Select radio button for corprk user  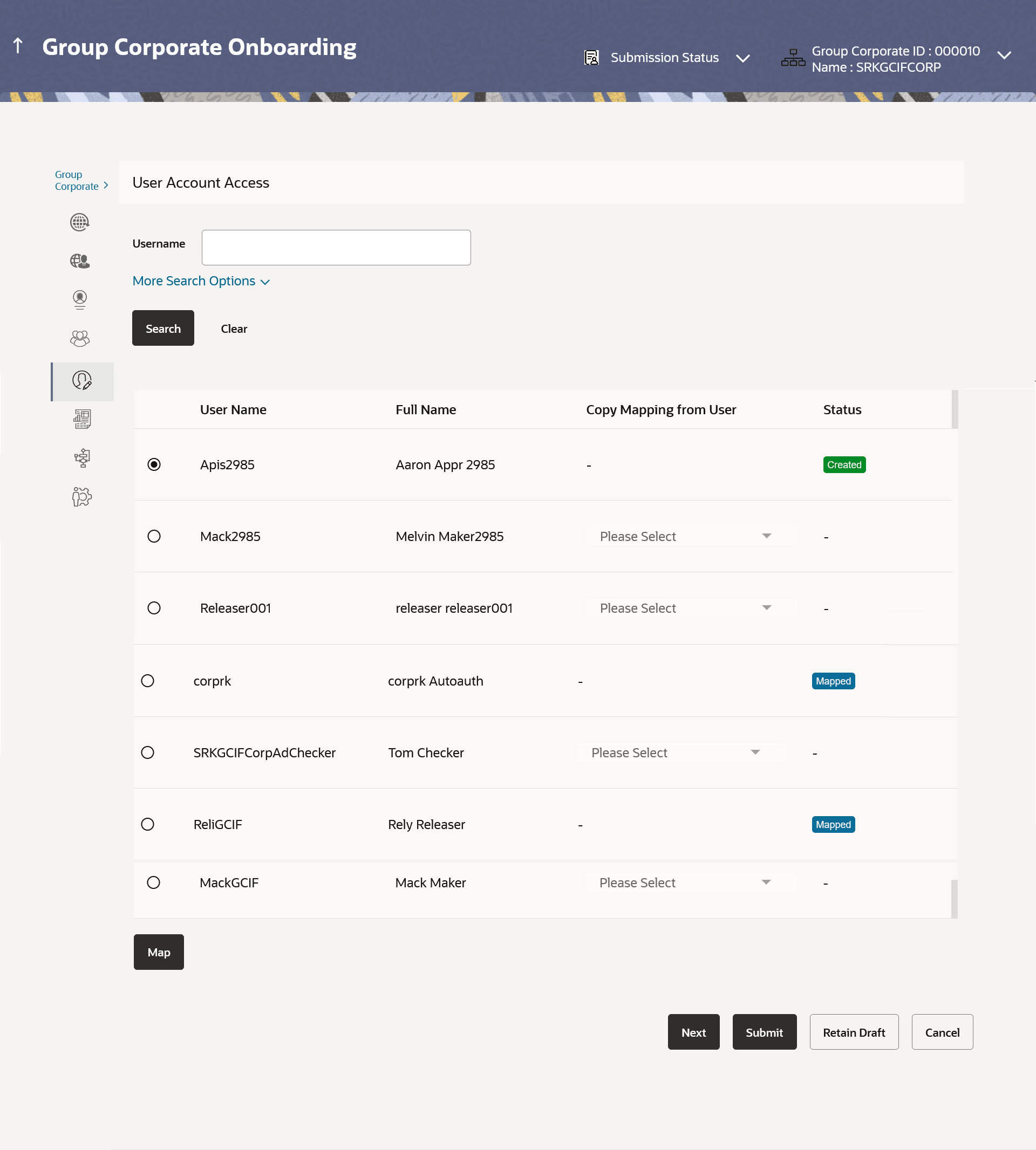147,681
